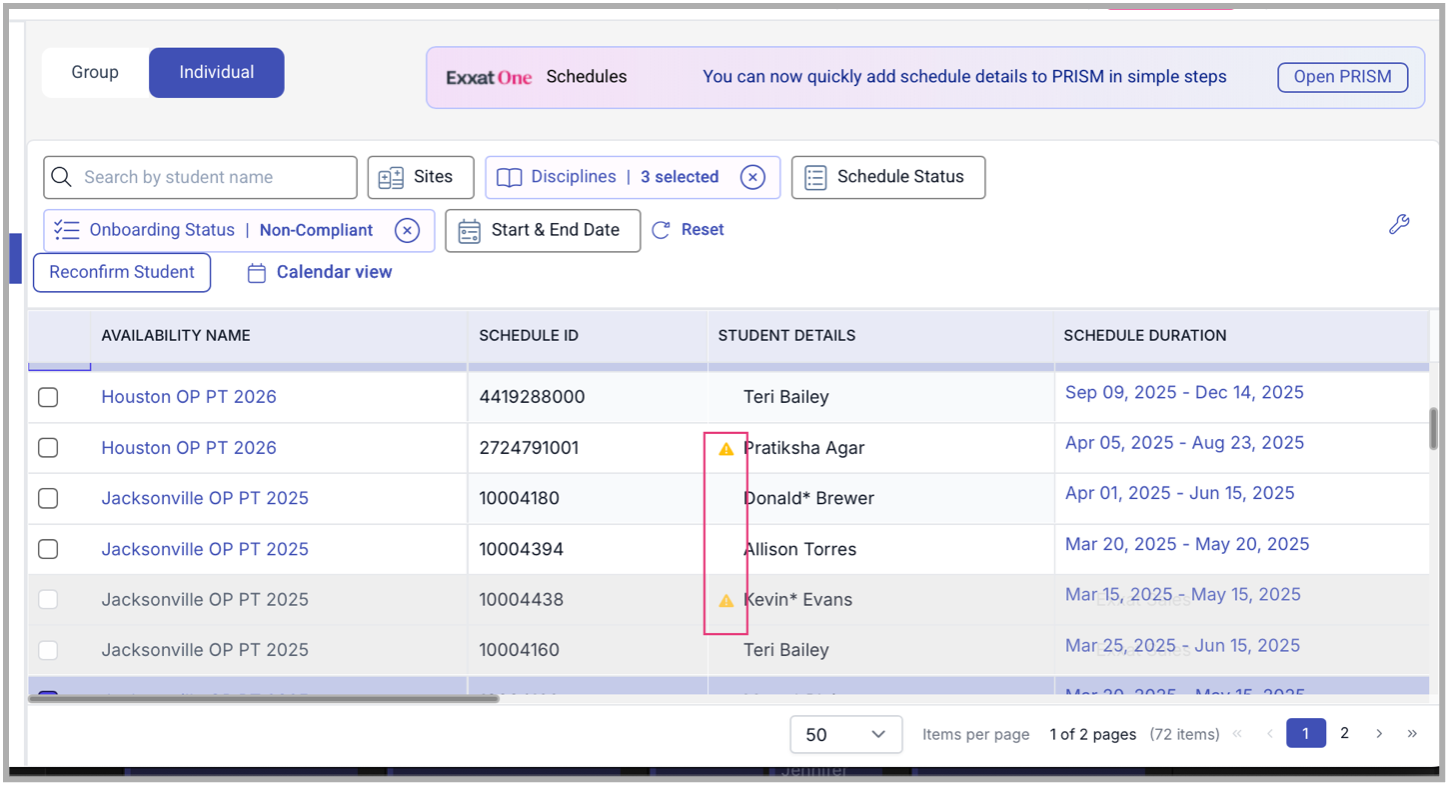This screenshot has height=788, width=1451.
Task: Switch to the Group tab
Action: (x=95, y=73)
